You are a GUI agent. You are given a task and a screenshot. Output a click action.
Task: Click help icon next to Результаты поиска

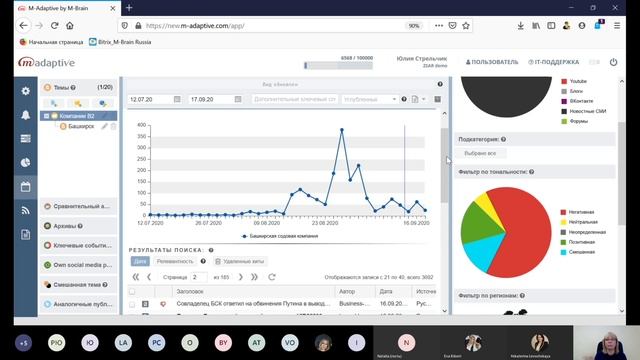[211, 250]
